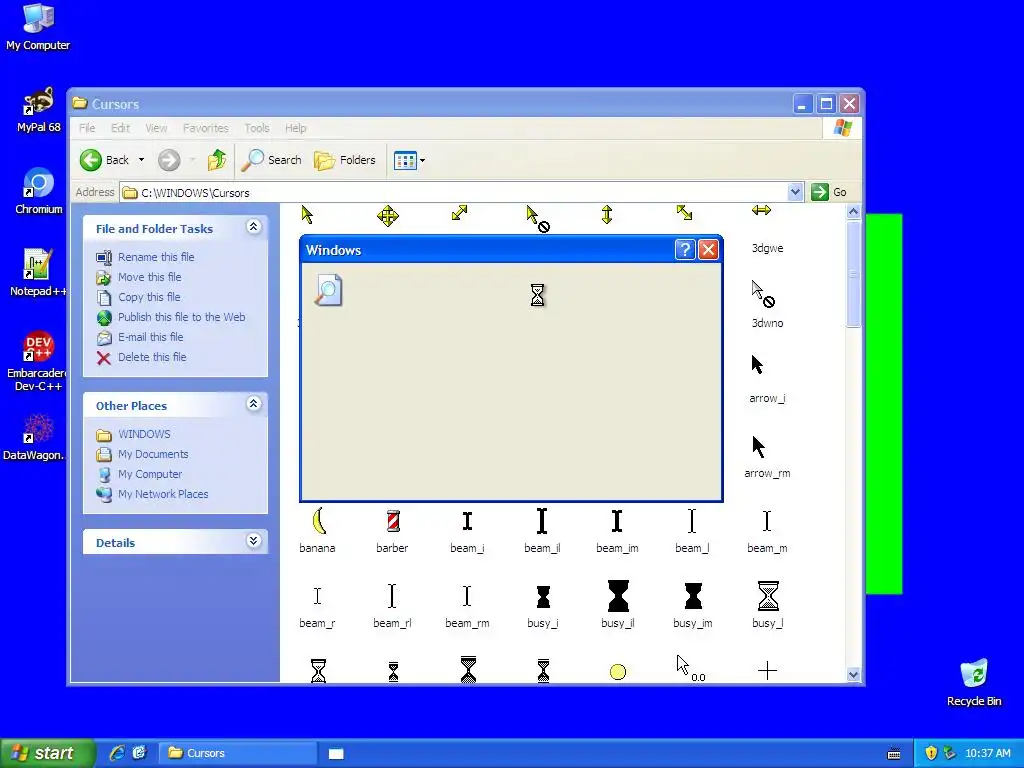Select the beam_l cursor icon
The image size is (1024, 768).
click(692, 521)
